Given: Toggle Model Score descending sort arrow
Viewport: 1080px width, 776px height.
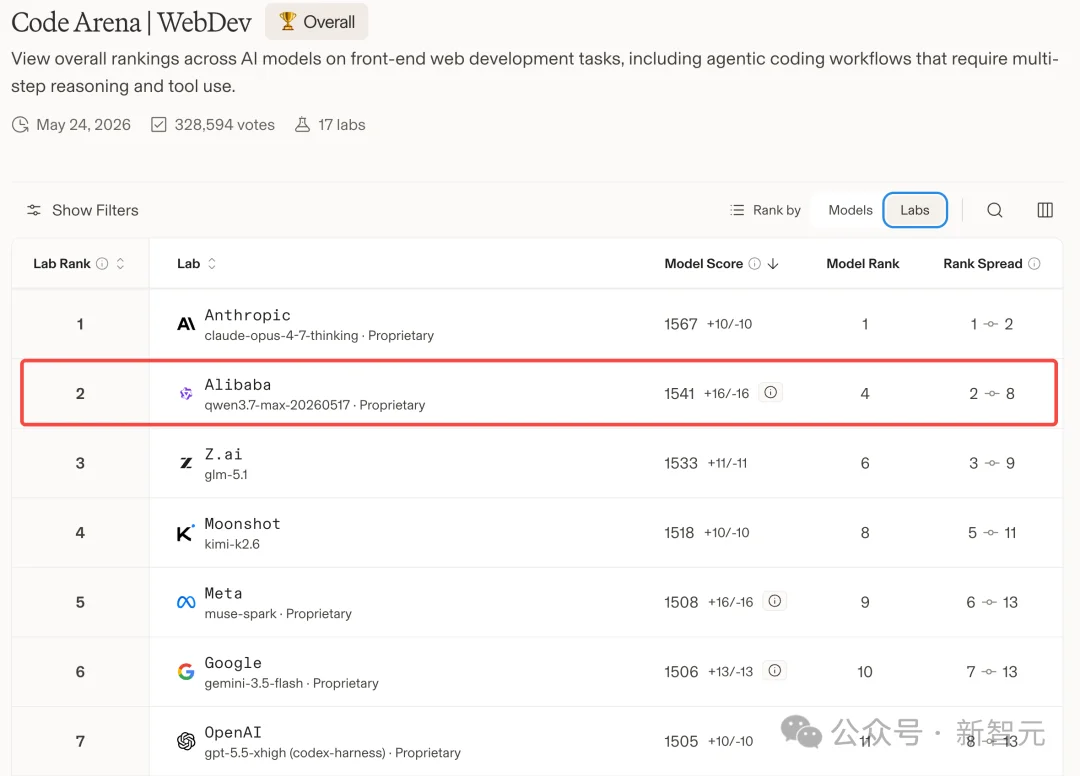Looking at the screenshot, I should point(773,264).
